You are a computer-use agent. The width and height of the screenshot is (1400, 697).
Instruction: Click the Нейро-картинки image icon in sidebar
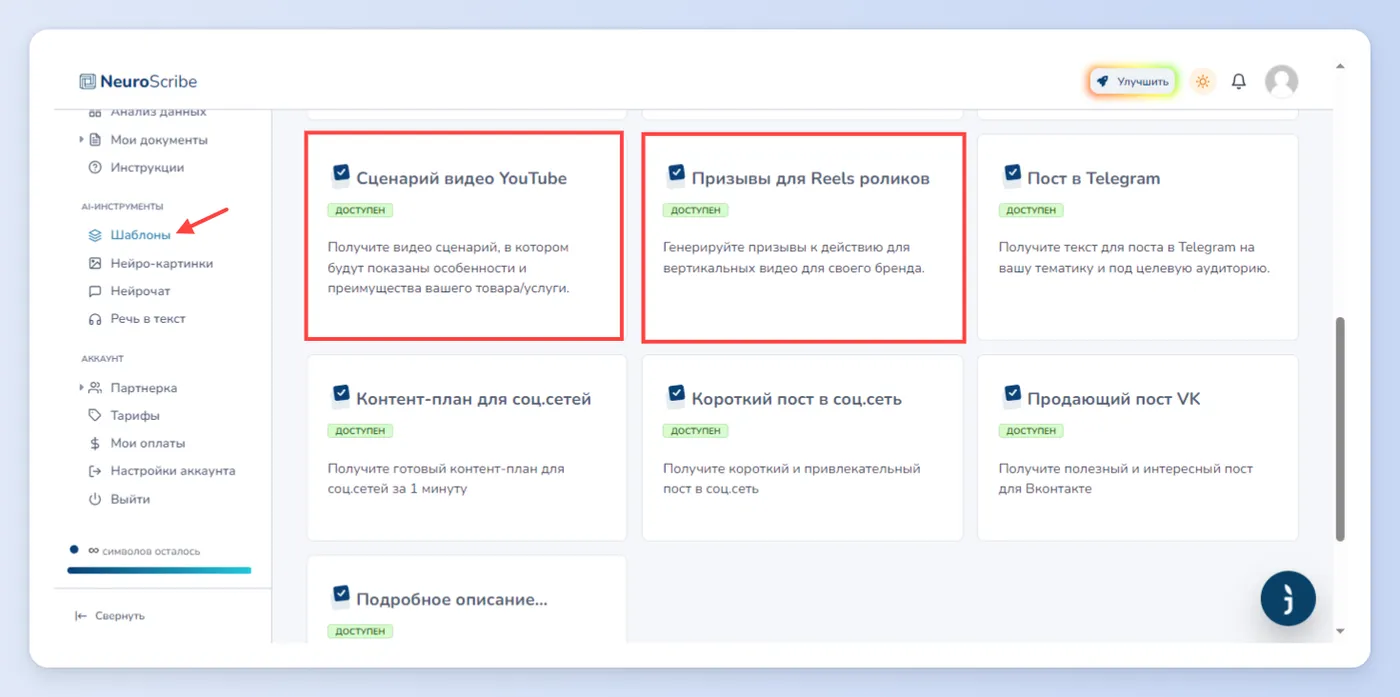95,263
